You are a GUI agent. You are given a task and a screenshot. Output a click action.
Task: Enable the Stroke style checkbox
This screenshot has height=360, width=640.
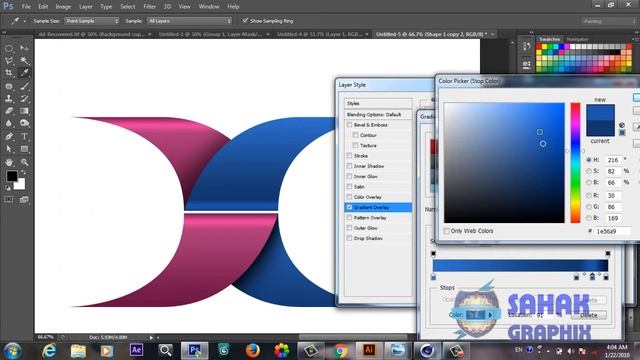349,156
